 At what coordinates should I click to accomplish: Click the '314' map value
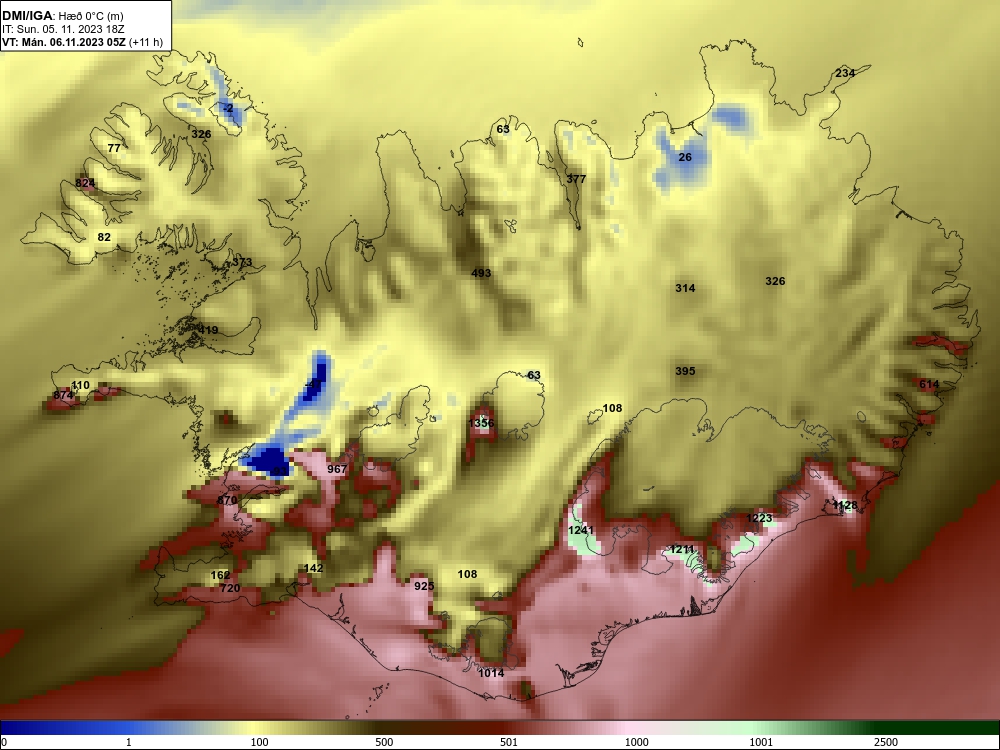pos(685,288)
